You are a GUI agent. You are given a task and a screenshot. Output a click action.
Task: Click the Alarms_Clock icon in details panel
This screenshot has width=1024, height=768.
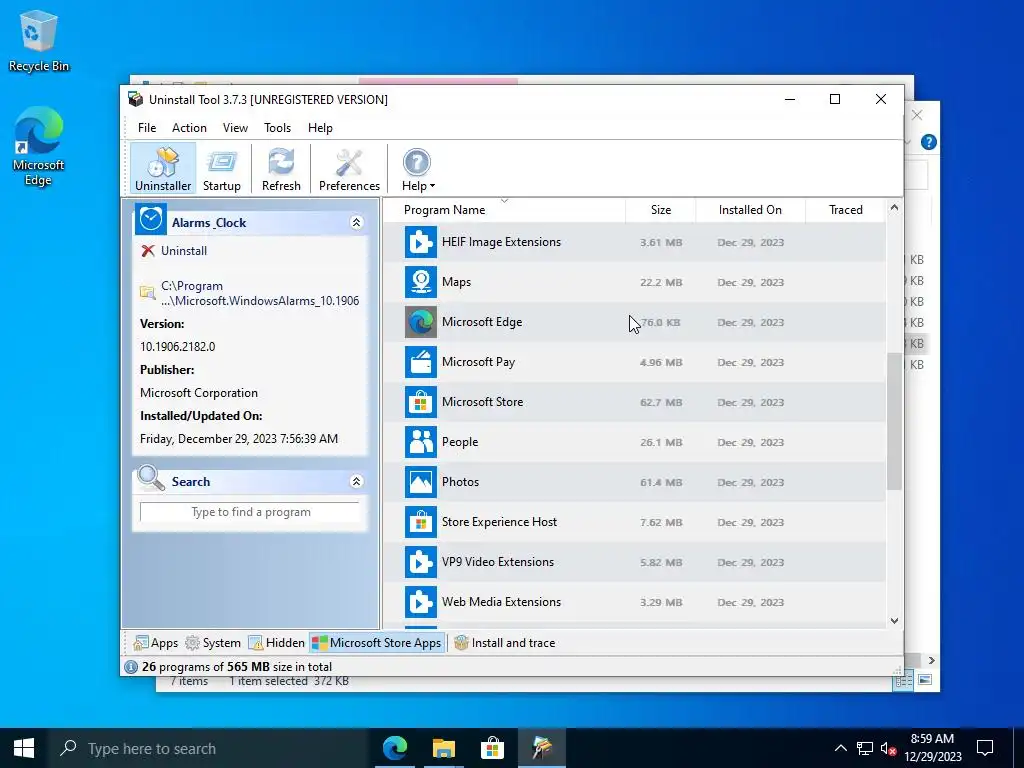[151, 219]
